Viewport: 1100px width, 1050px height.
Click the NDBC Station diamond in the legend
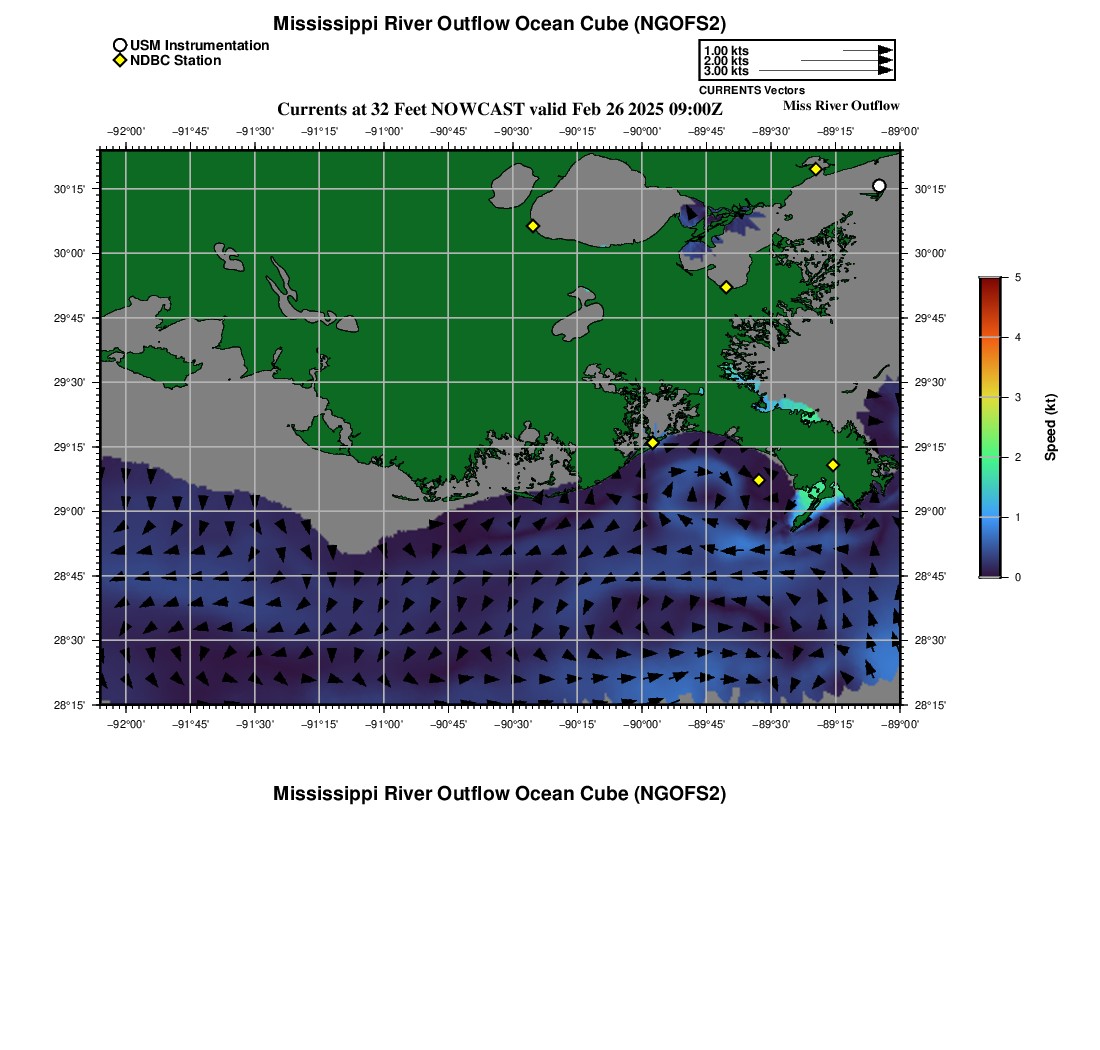click(120, 61)
